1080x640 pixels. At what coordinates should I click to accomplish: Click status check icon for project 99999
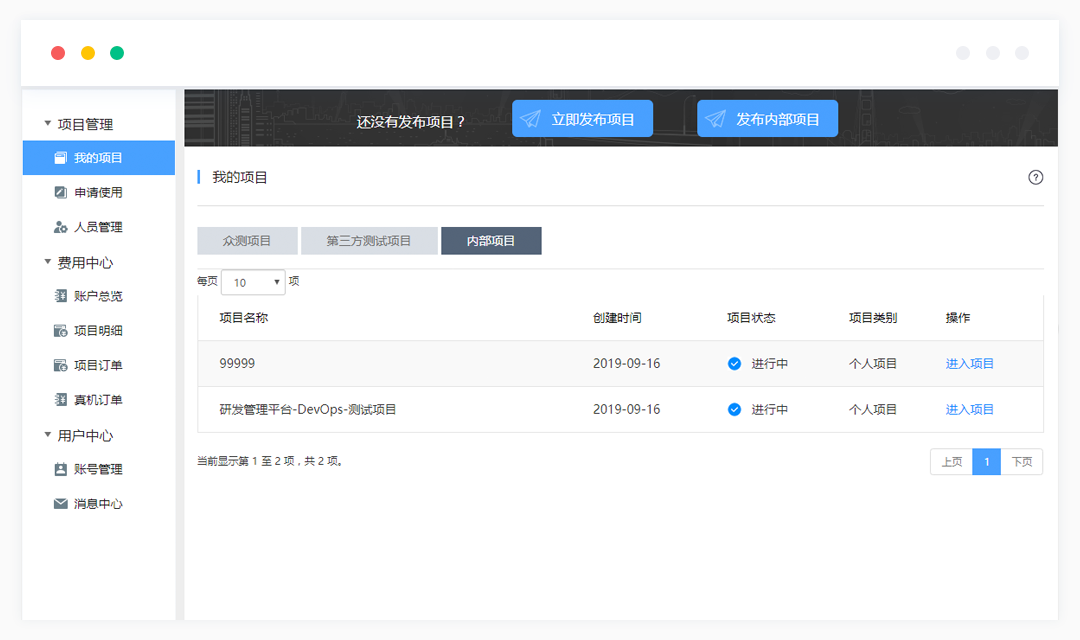point(734,364)
